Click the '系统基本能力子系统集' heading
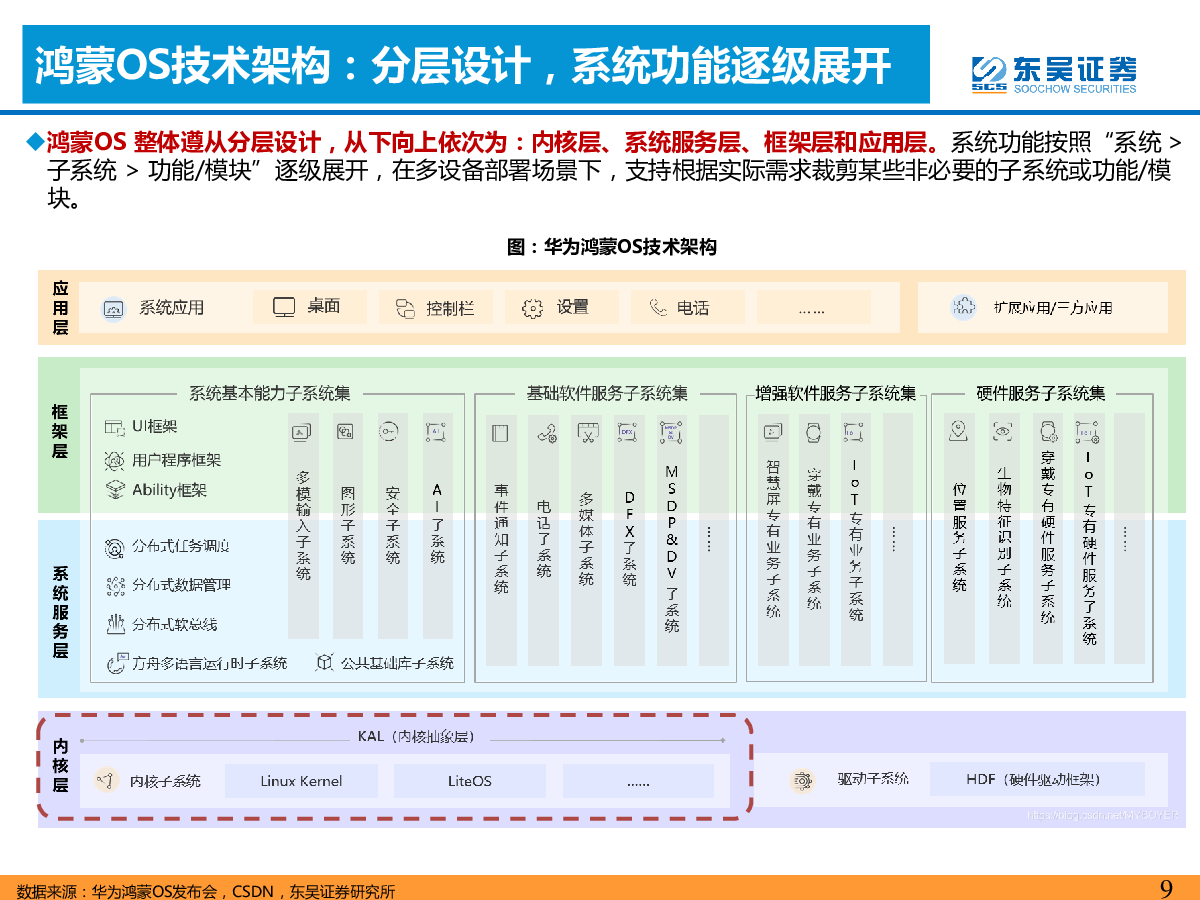Image resolution: width=1200 pixels, height=900 pixels. pos(270,394)
